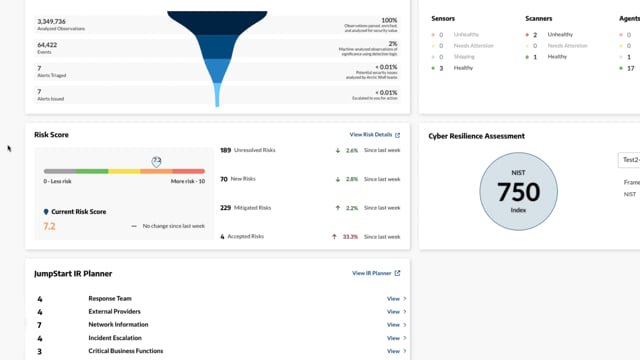
Task: Click the NIST 750 Index circle
Action: click(x=518, y=191)
